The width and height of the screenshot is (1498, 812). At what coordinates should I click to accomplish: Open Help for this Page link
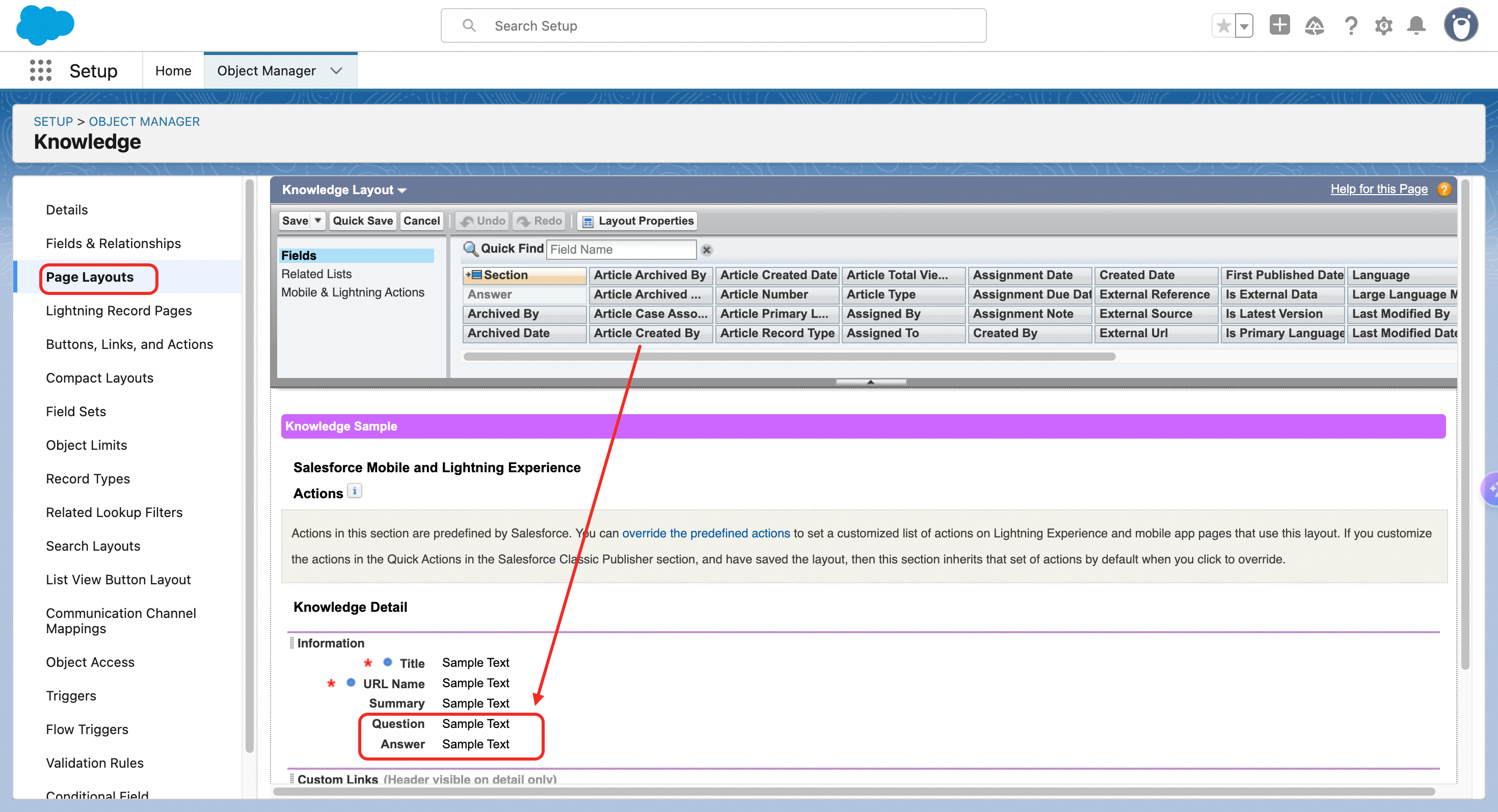point(1379,190)
